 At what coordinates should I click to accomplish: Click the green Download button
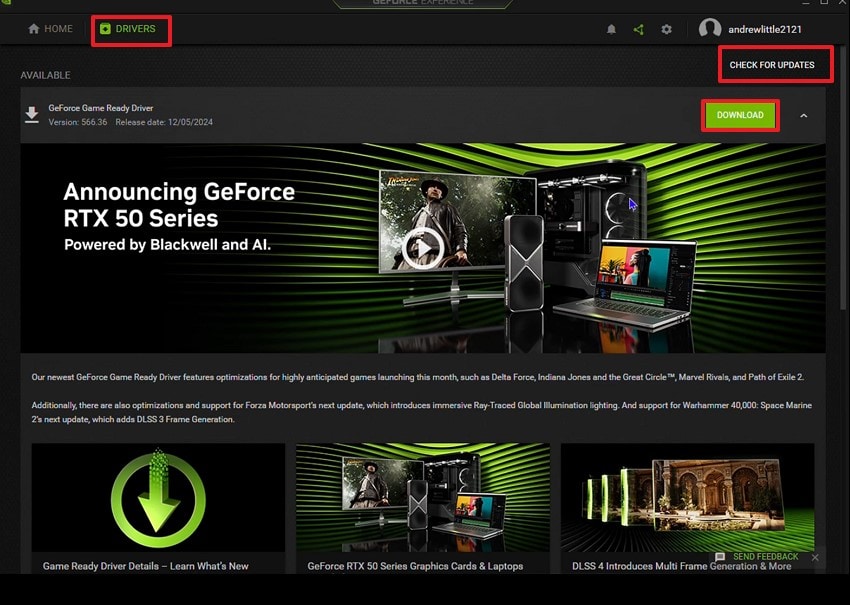[x=740, y=115]
